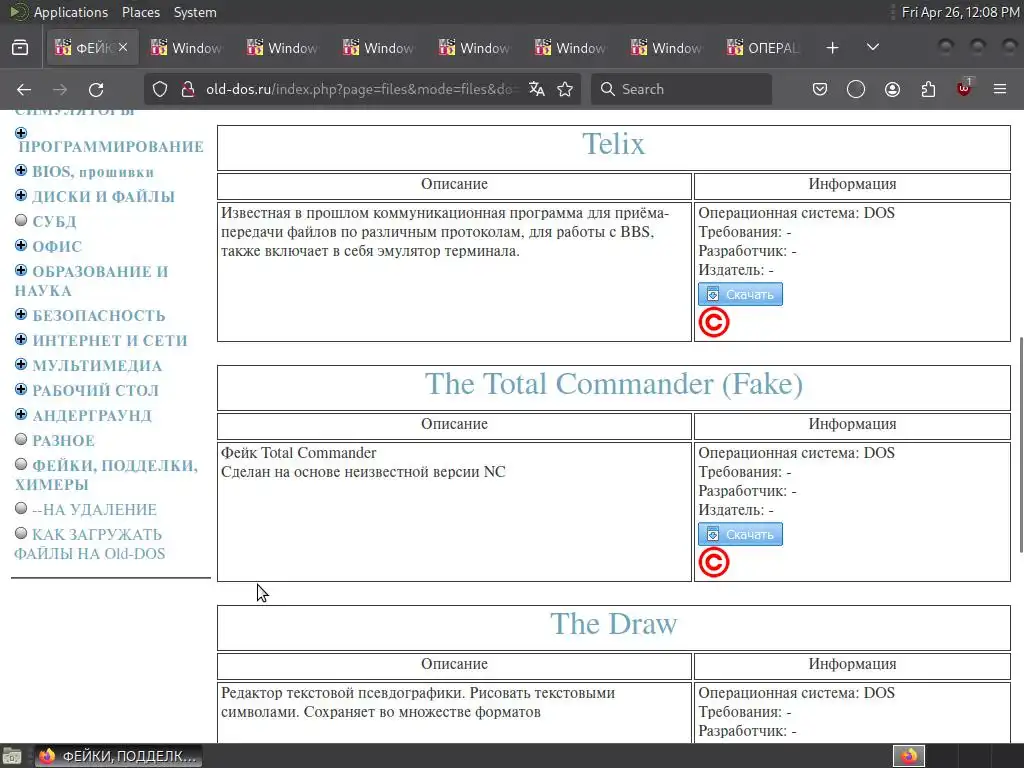Open the Pocket save icon
The width and height of the screenshot is (1024, 768).
(x=820, y=89)
